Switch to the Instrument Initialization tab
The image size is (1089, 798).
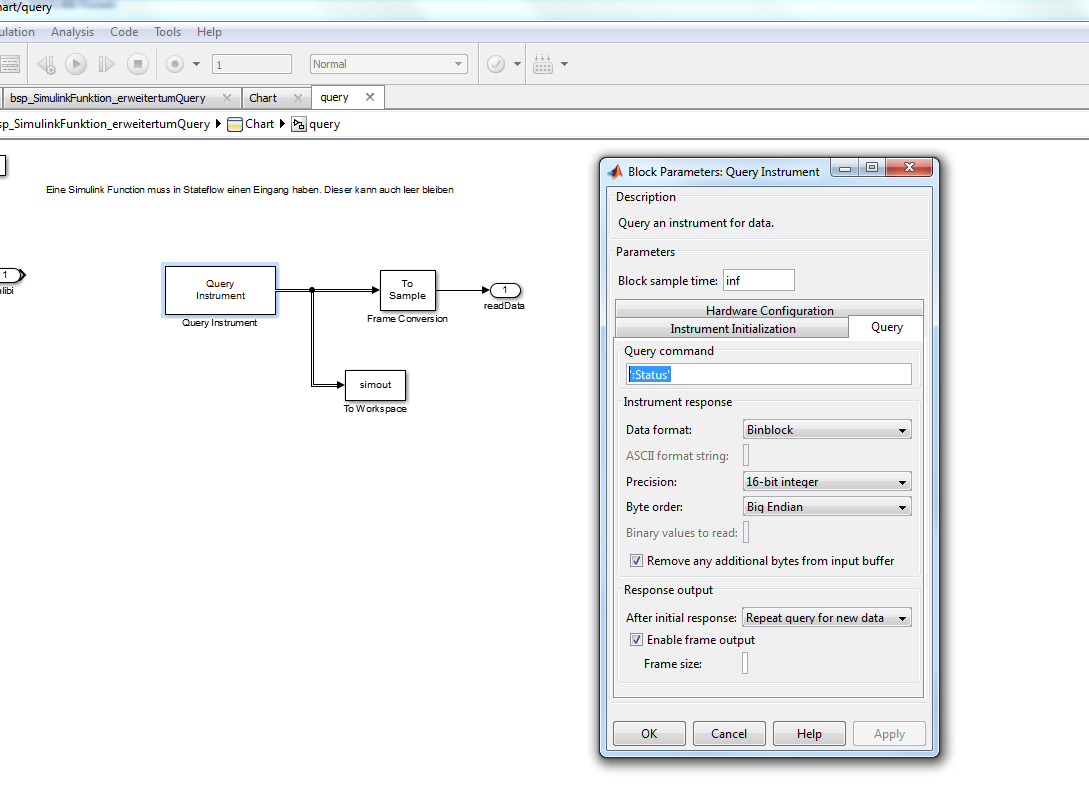(732, 329)
